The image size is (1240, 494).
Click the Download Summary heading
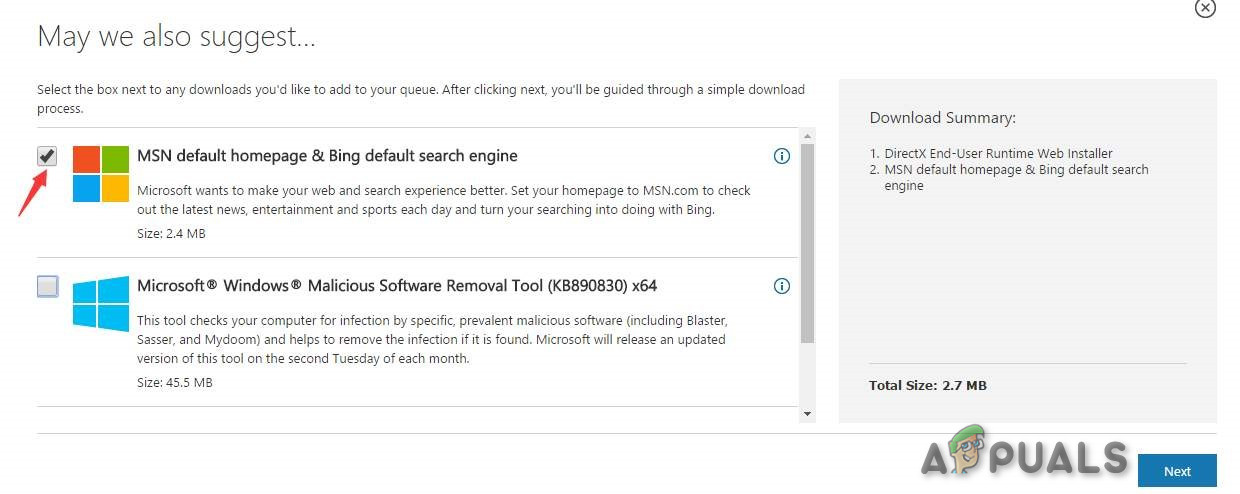[x=942, y=118]
